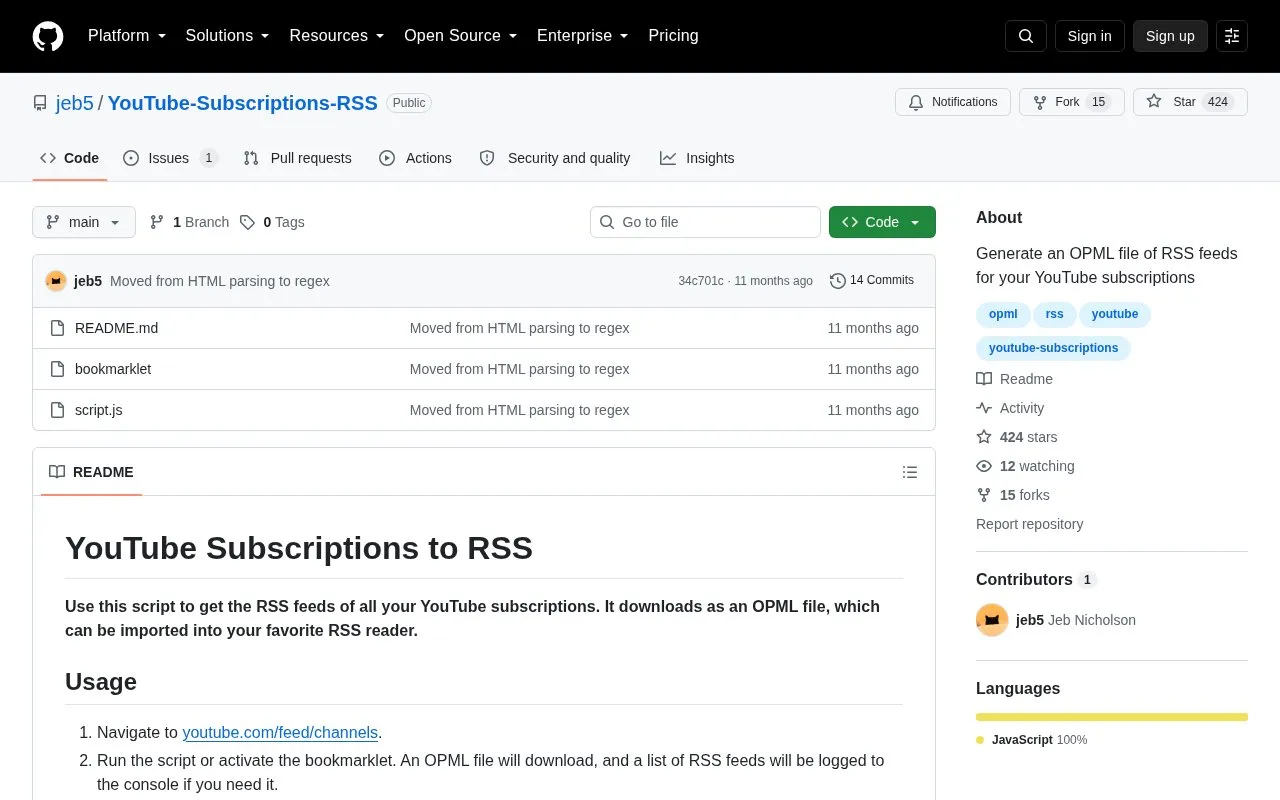Open the Insights tab

697,158
